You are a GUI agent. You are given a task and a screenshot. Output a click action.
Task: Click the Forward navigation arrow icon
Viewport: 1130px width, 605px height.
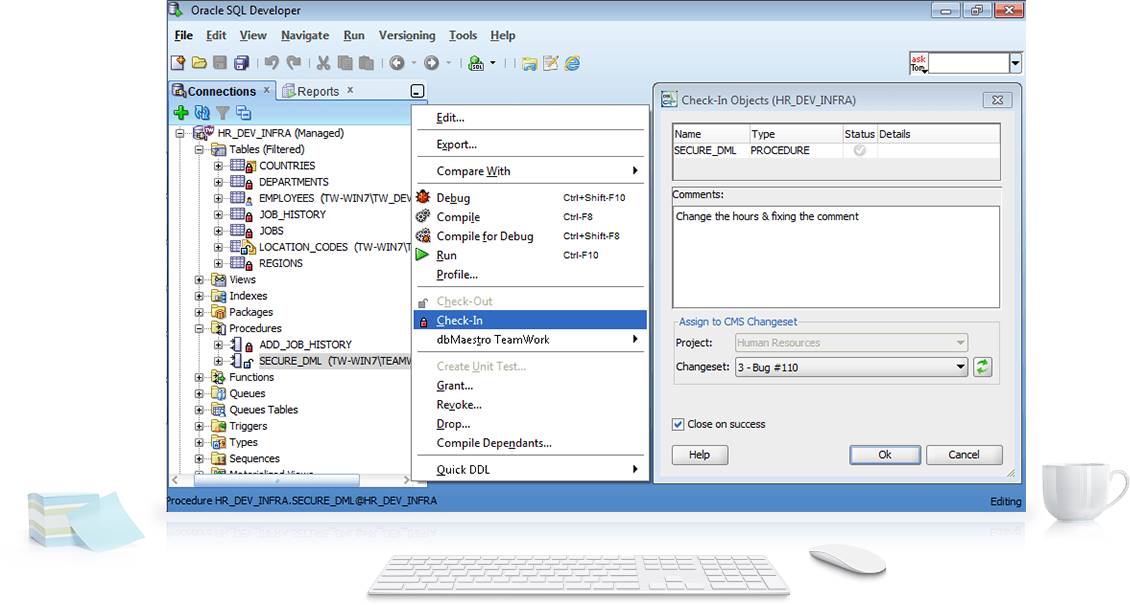pyautogui.click(x=432, y=63)
